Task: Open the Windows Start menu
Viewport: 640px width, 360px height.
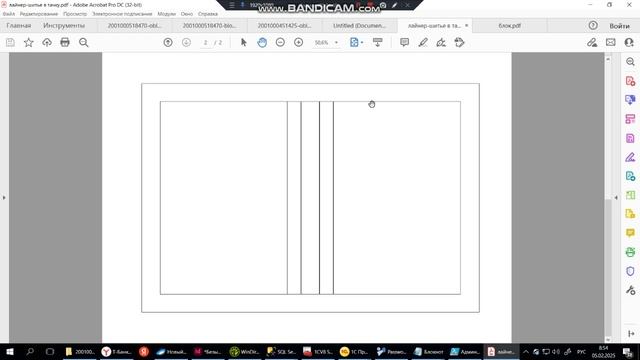Action: point(10,351)
